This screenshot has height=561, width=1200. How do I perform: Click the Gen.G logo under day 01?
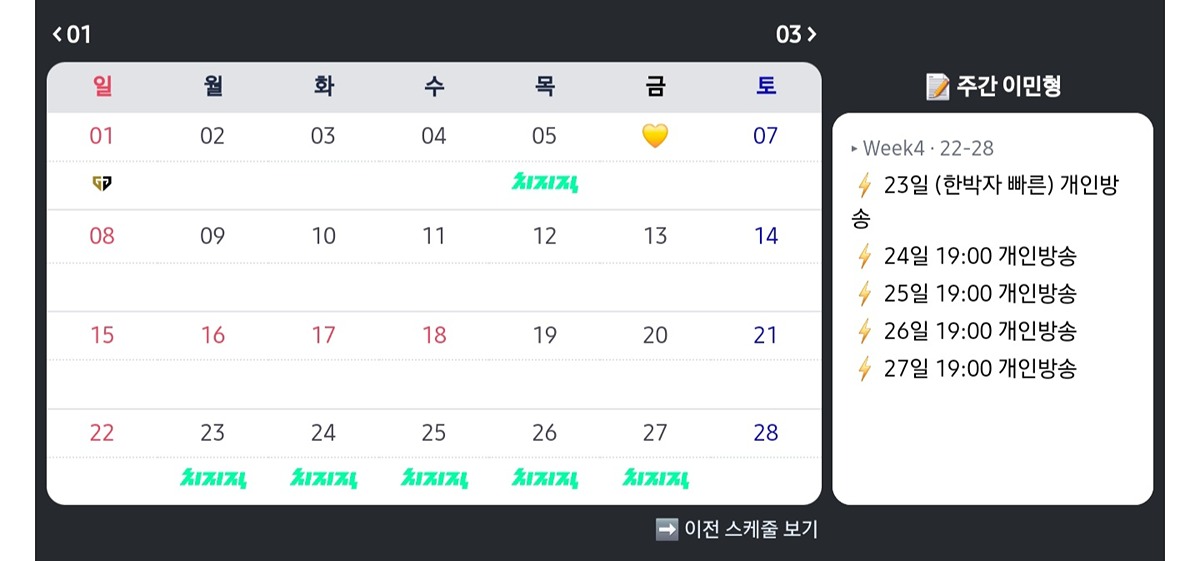click(102, 183)
